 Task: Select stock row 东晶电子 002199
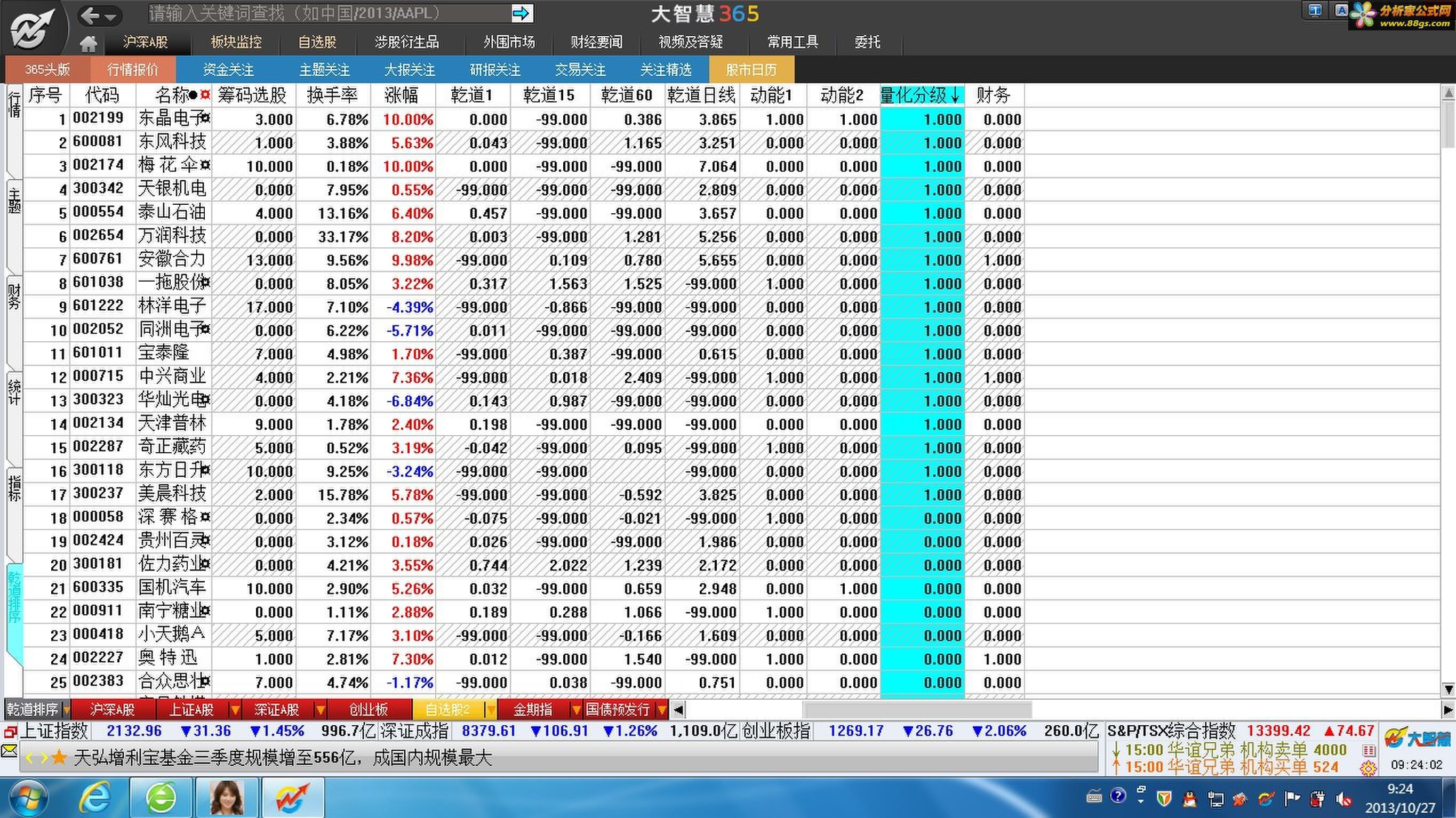coord(523,119)
